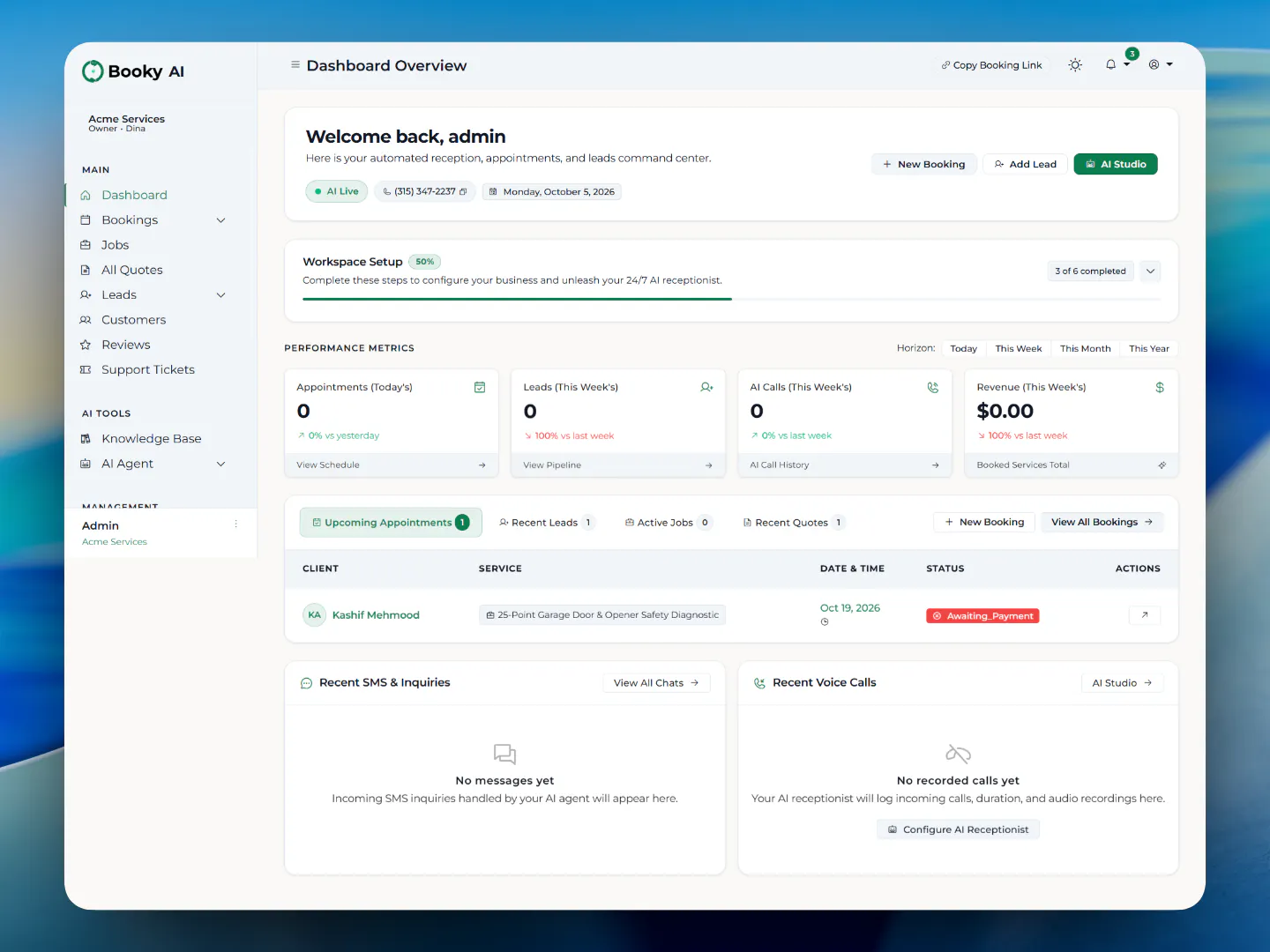Image resolution: width=1270 pixels, height=952 pixels.
Task: Select the Upcoming Appointments tab
Action: pyautogui.click(x=391, y=523)
